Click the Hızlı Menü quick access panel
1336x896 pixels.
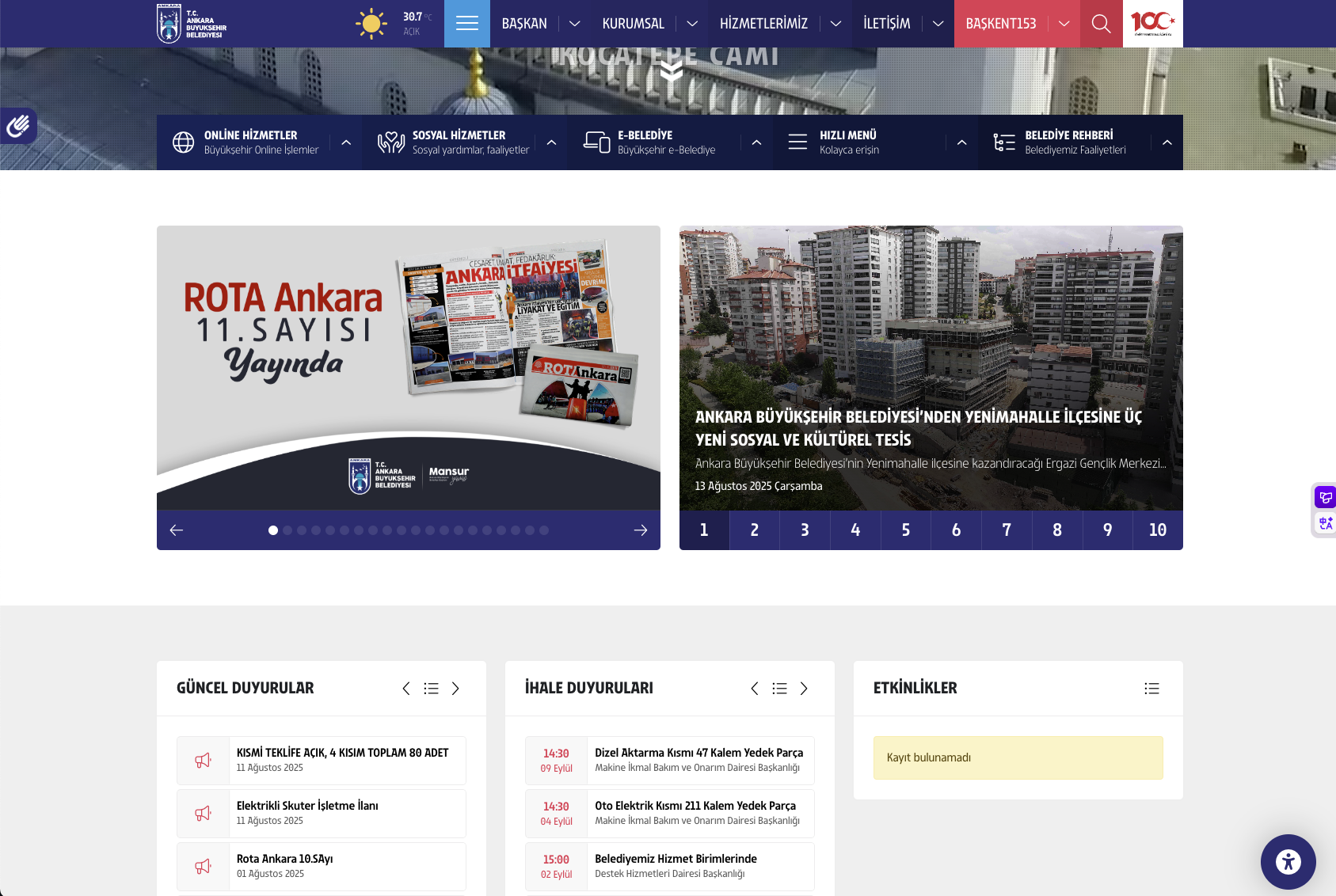(875, 142)
